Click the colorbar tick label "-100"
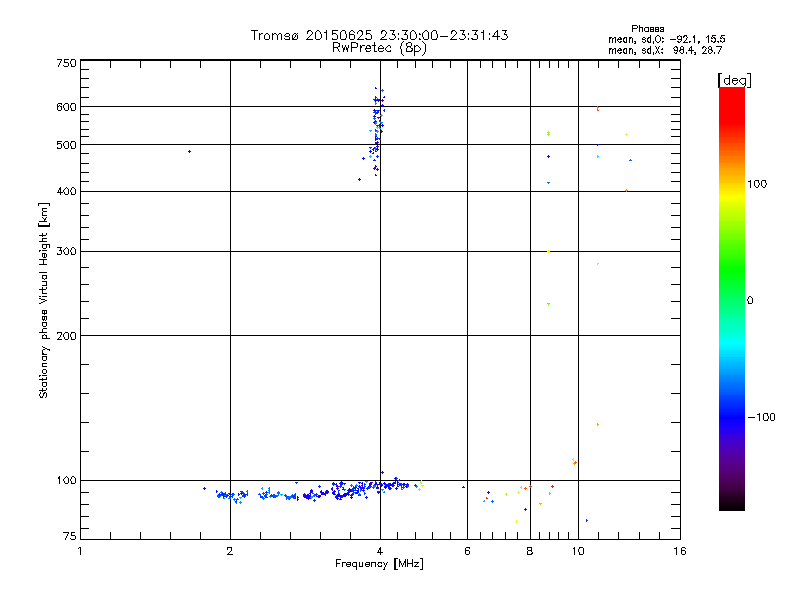Screen dimensions: 800x600 point(761,417)
